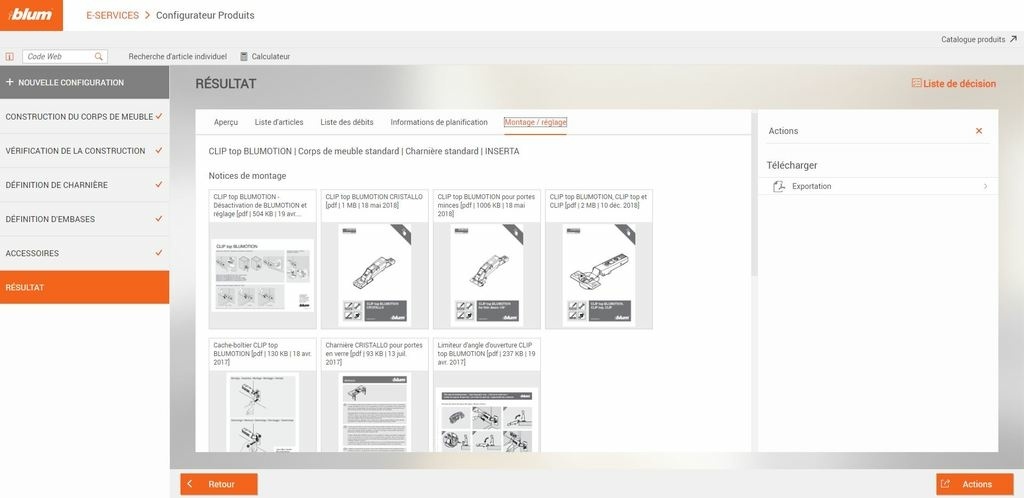The height and width of the screenshot is (498, 1024).
Task: Click the Télécharger heading
Action: (792, 165)
